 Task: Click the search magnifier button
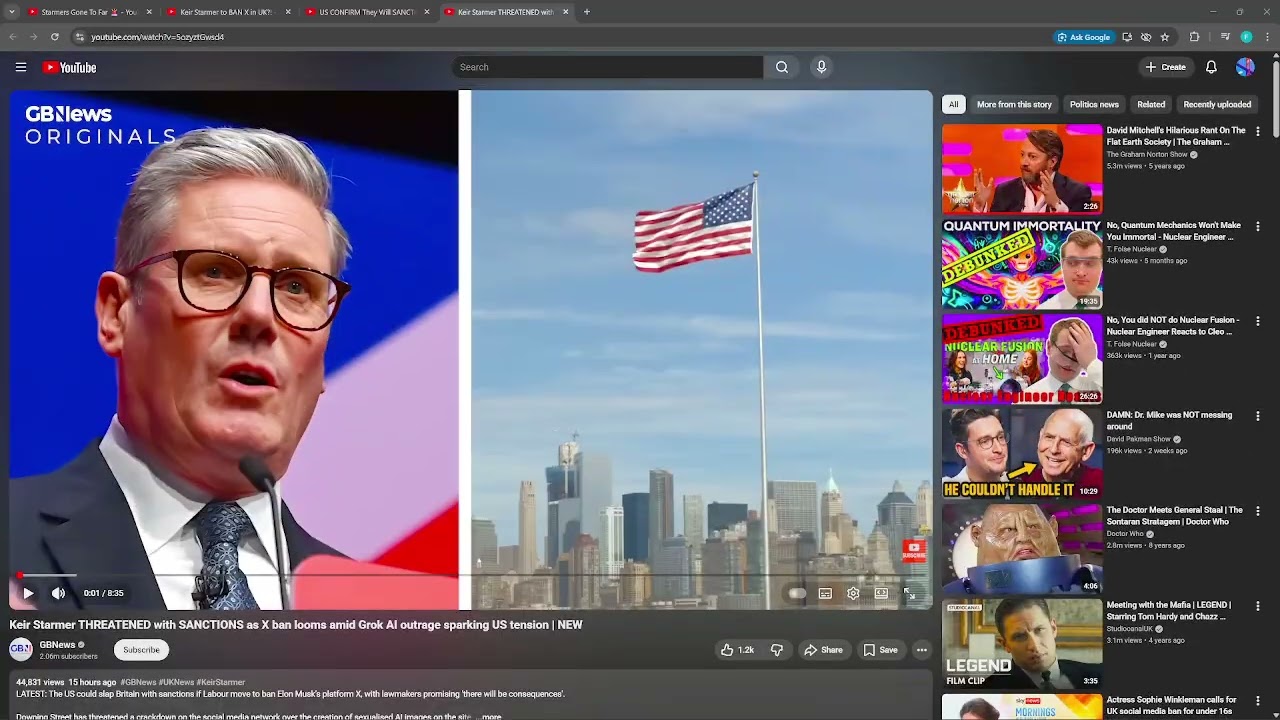coord(782,67)
